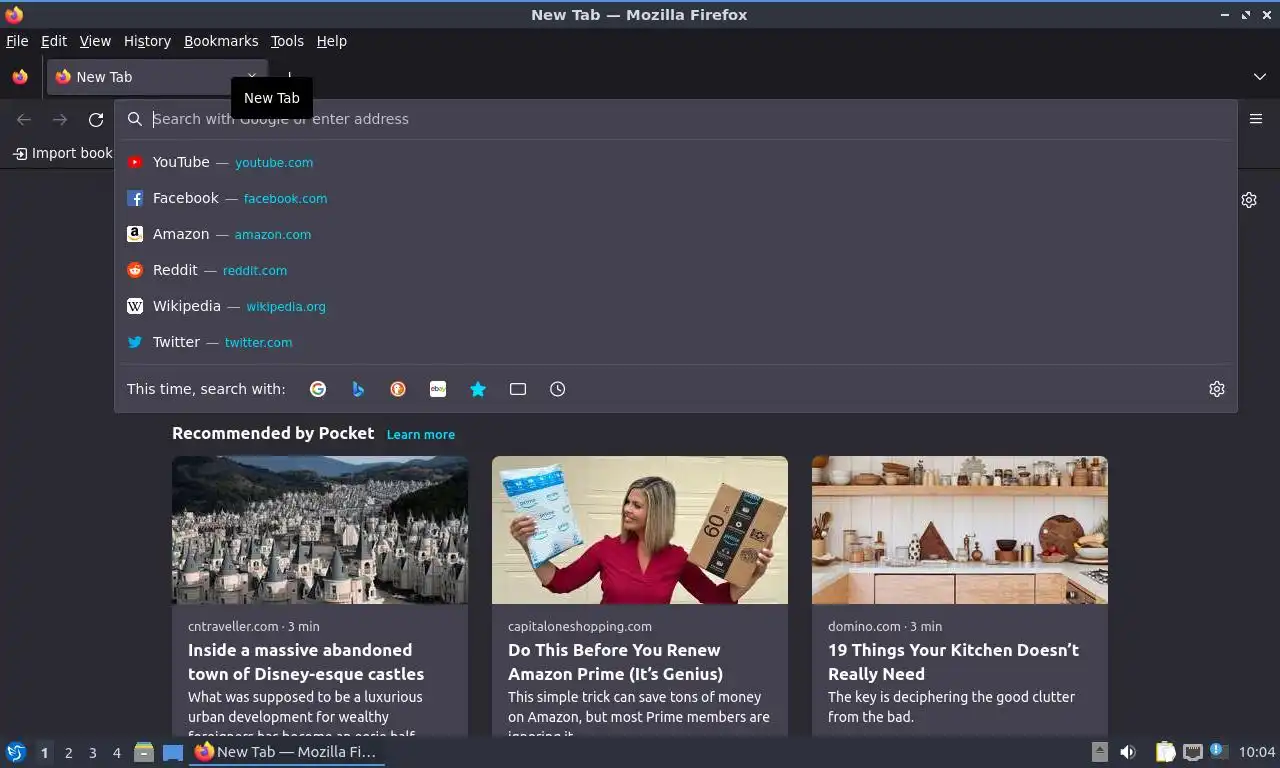Open the file manager from the taskbar
This screenshot has height=768, width=1280.
point(144,752)
